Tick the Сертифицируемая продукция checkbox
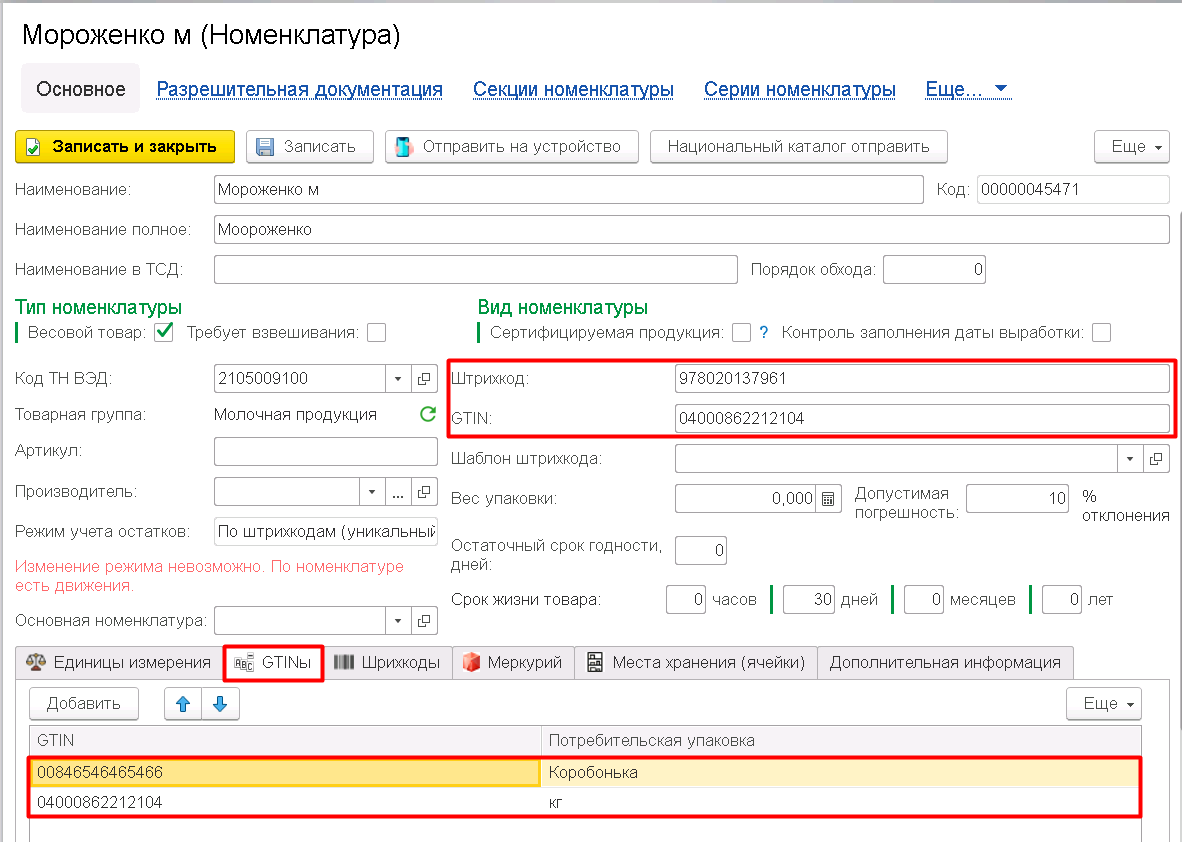The height and width of the screenshot is (842, 1182). 742,332
